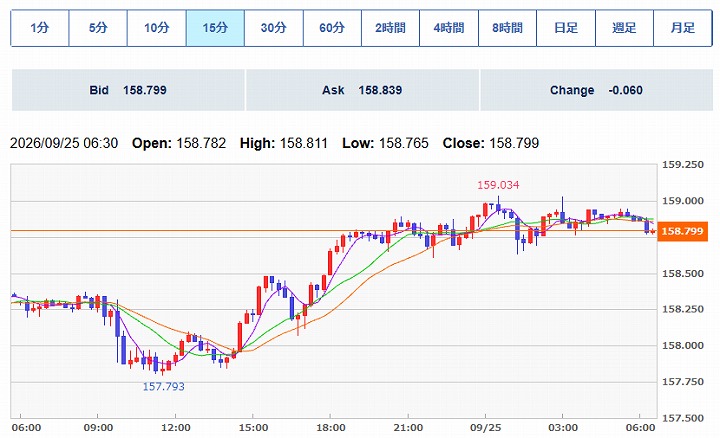The width and height of the screenshot is (720, 438).
Task: Open the 2時間 chart view
Action: point(390,28)
